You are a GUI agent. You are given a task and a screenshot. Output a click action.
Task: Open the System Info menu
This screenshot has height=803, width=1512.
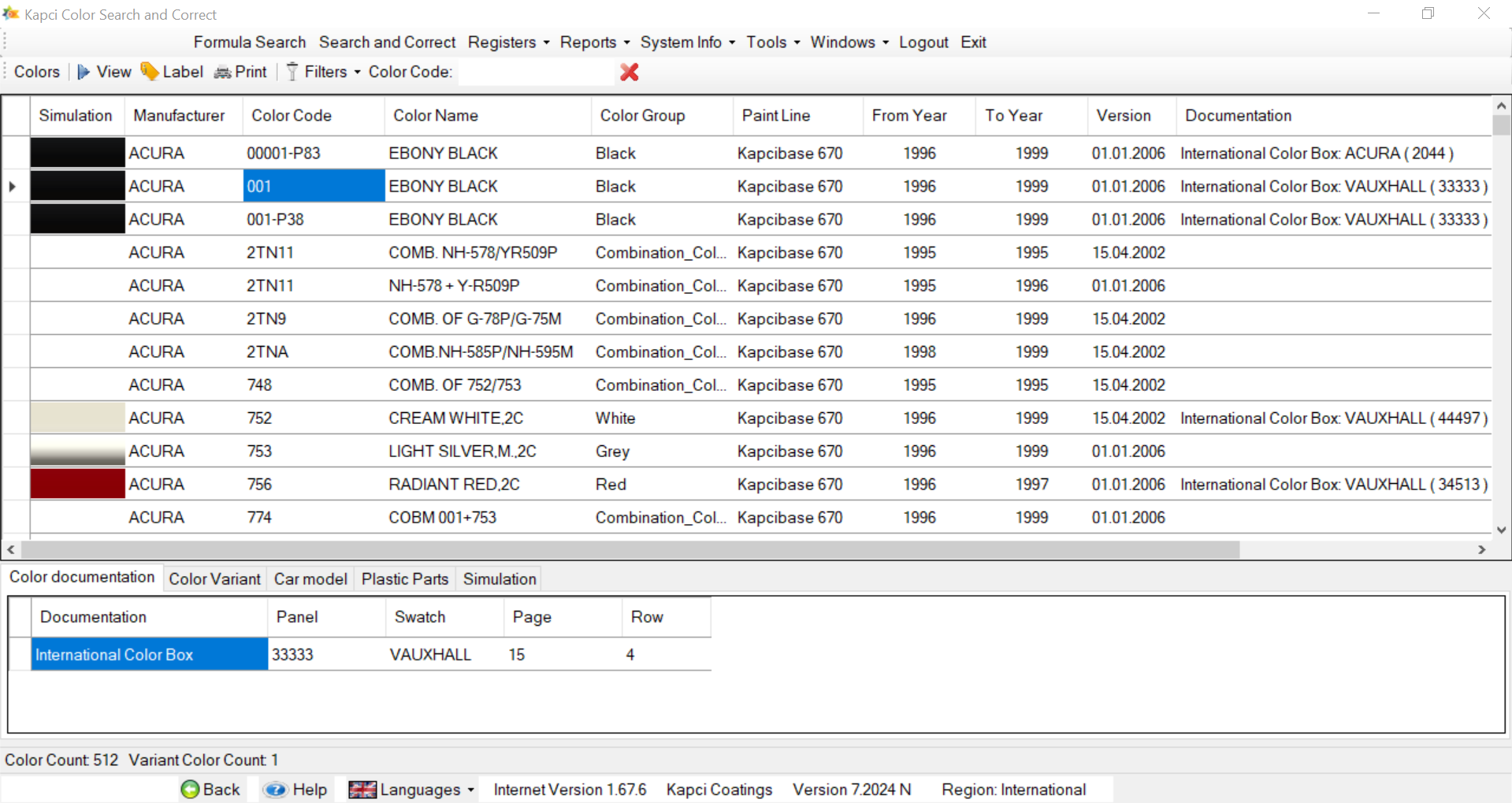click(x=682, y=42)
